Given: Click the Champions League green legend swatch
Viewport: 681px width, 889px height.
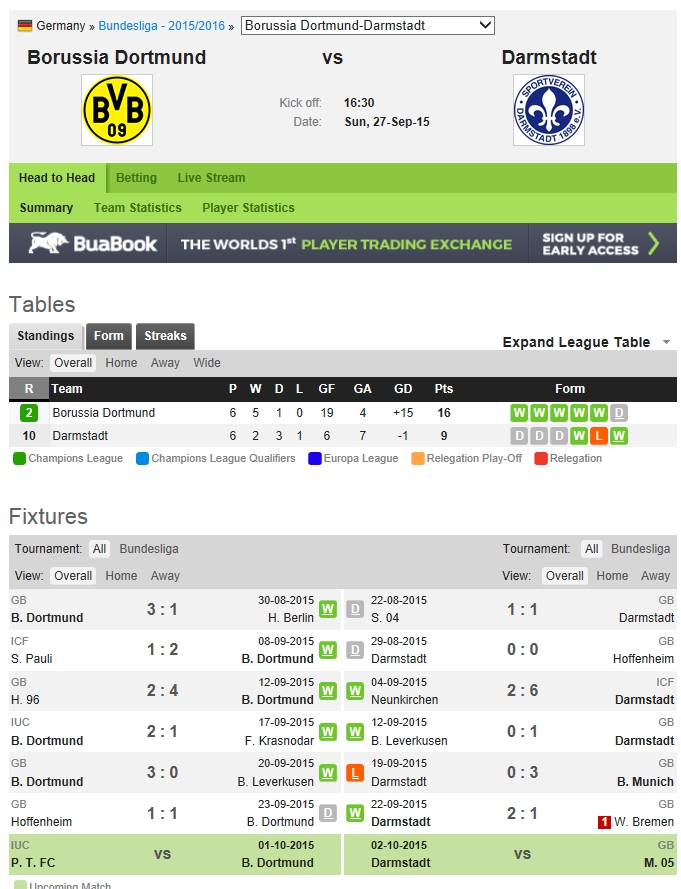Looking at the screenshot, I should (20, 459).
